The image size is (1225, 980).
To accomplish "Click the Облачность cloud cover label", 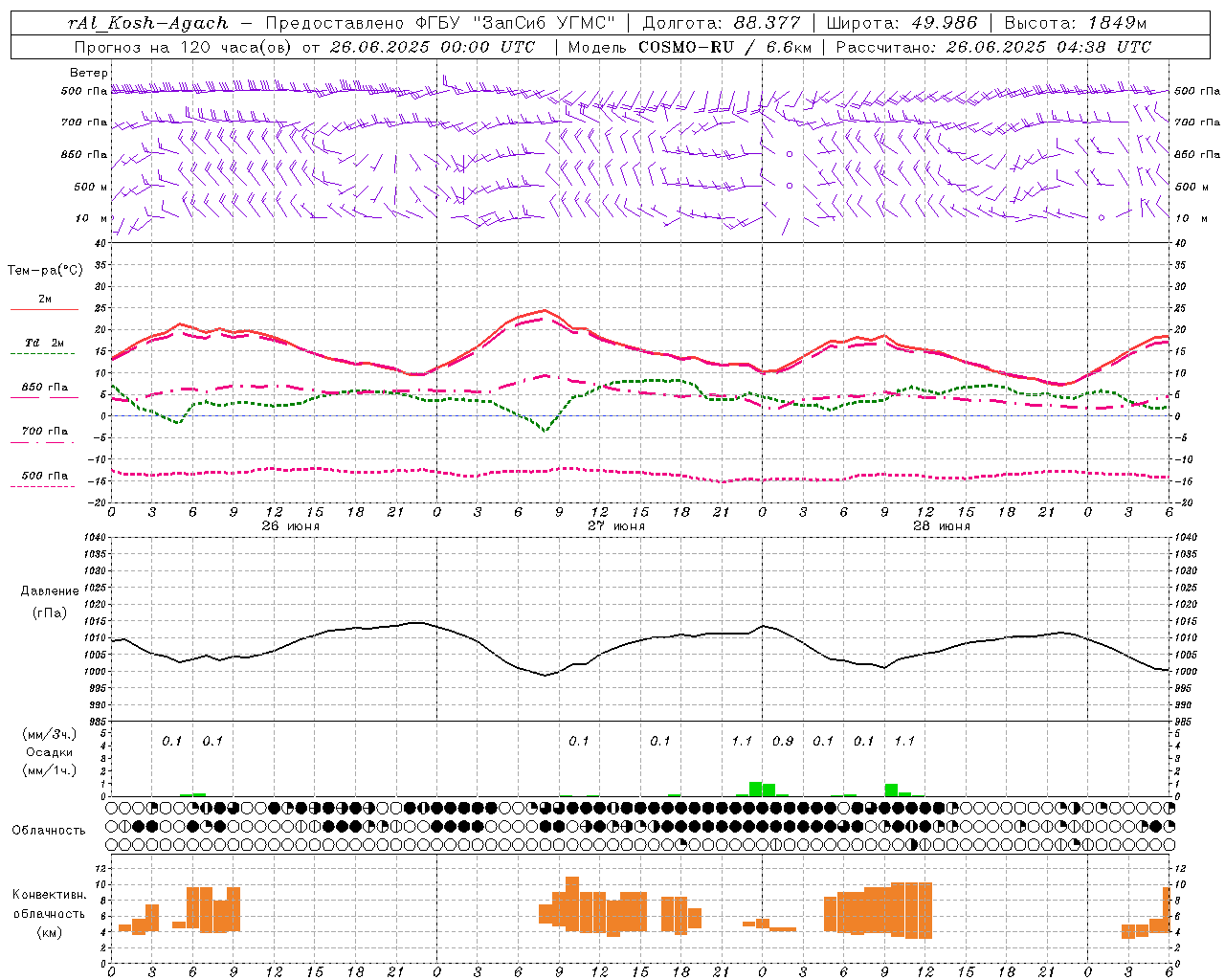I will 49,830.
